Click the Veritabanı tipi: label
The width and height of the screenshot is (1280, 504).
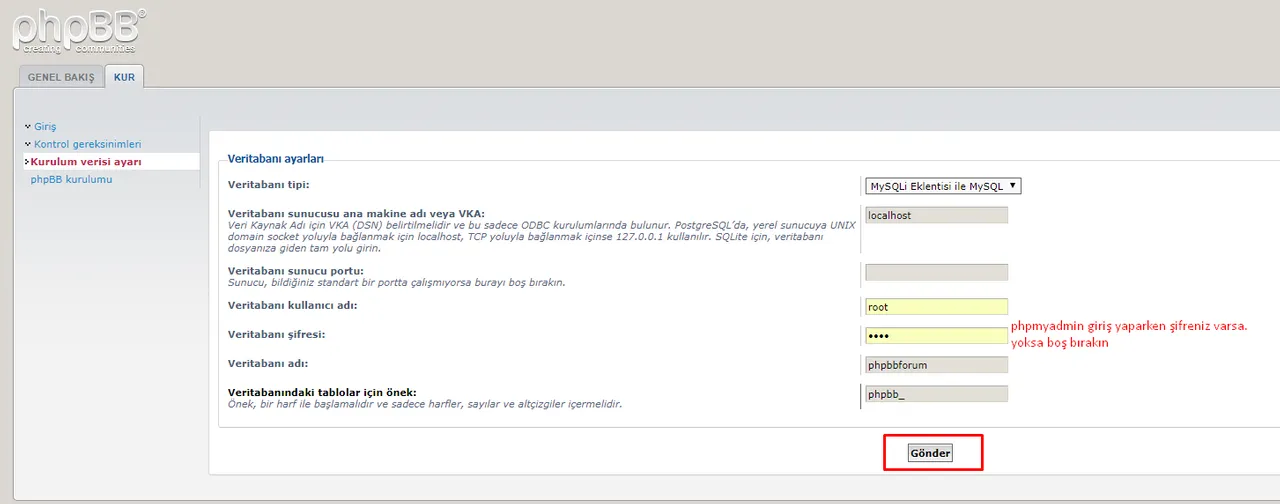[x=269, y=185]
